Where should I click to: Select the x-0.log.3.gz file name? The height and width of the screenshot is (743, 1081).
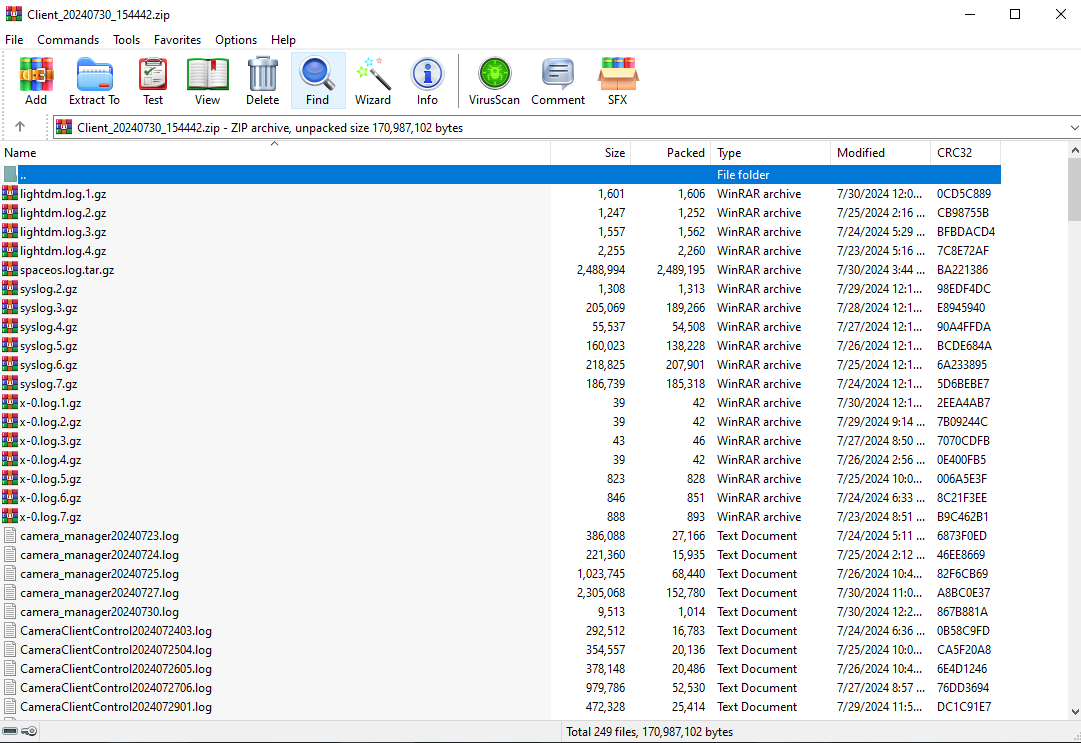click(51, 441)
